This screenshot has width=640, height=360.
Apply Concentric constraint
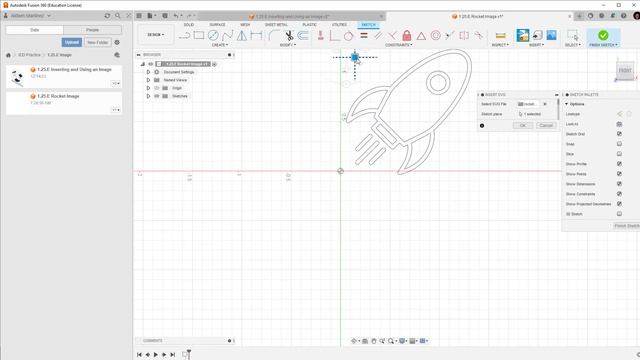[x=436, y=36]
